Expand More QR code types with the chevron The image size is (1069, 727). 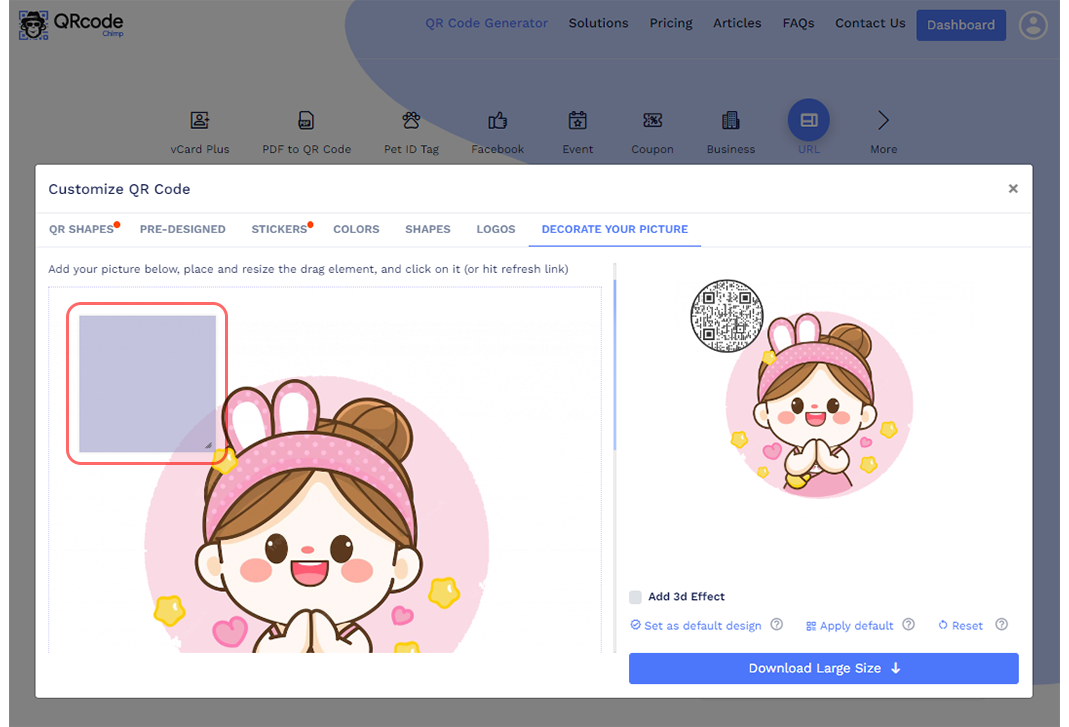[x=883, y=119]
